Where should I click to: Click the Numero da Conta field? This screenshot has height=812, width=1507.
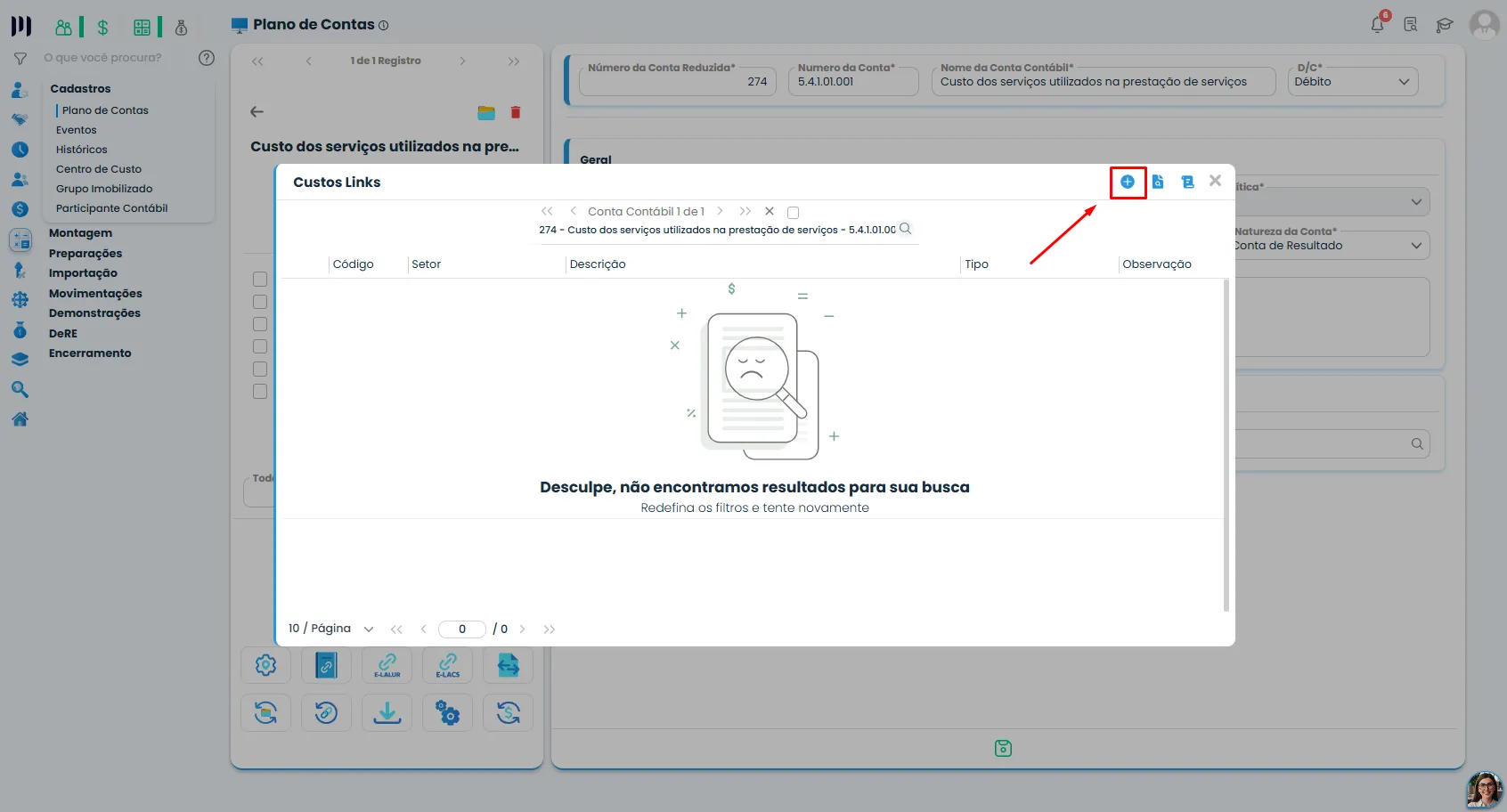[x=853, y=81]
